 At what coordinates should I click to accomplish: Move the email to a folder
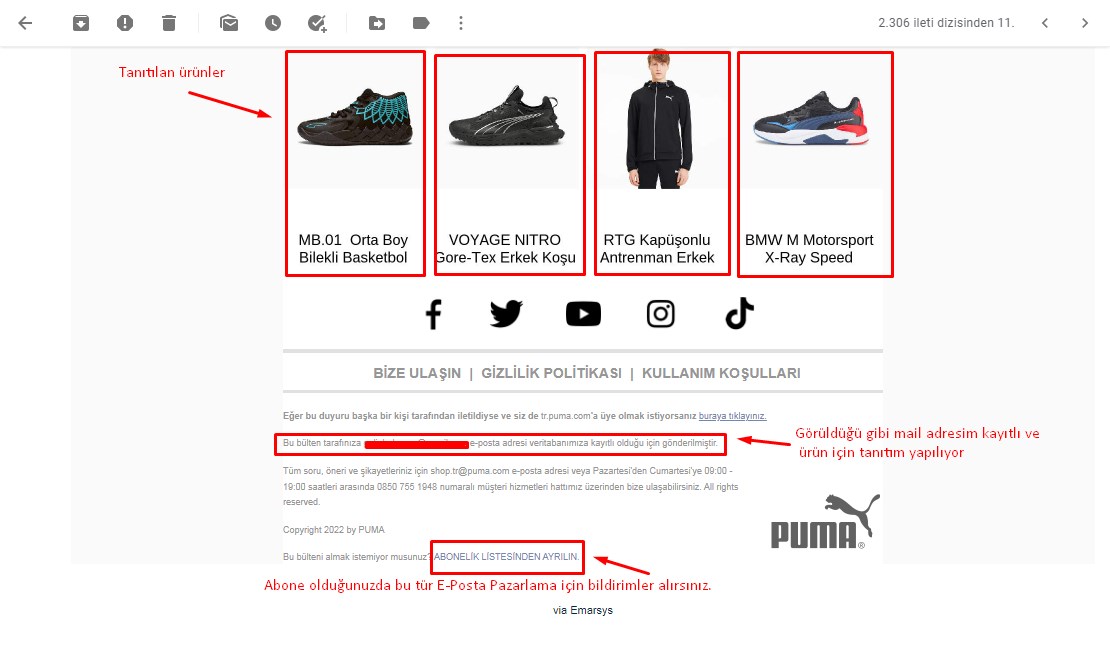[377, 23]
